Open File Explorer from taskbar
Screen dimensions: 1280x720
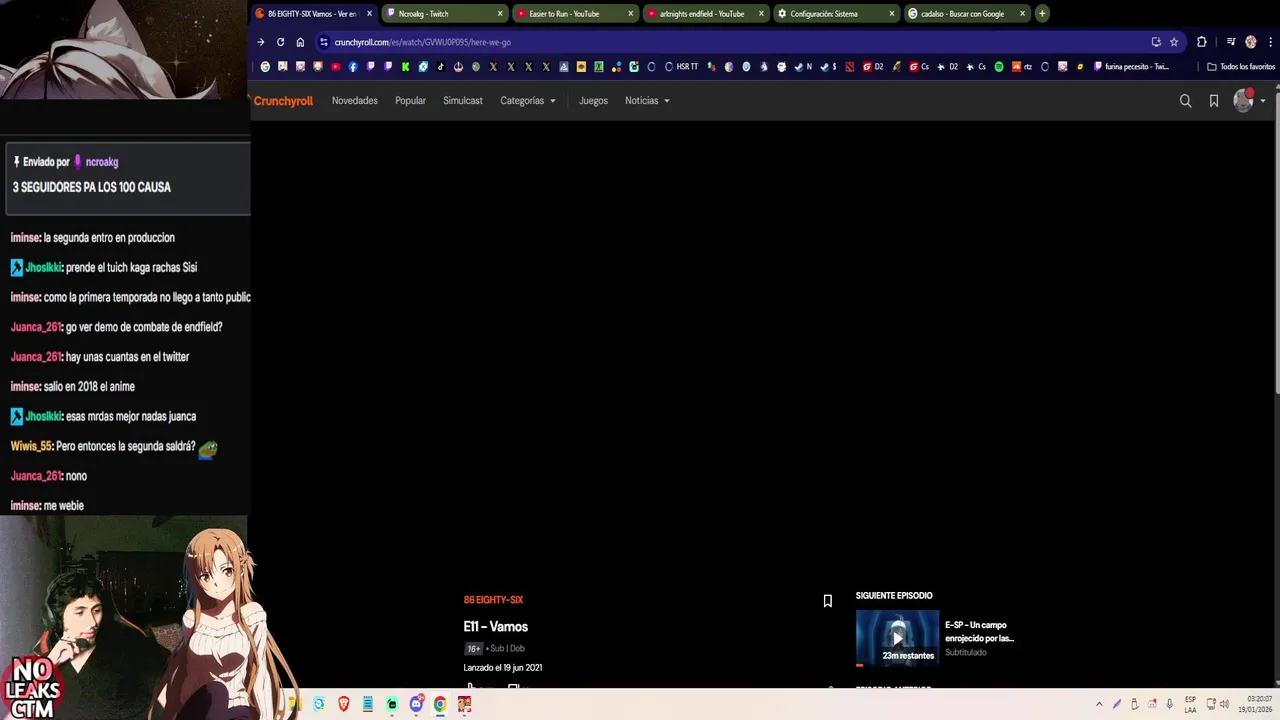click(295, 704)
